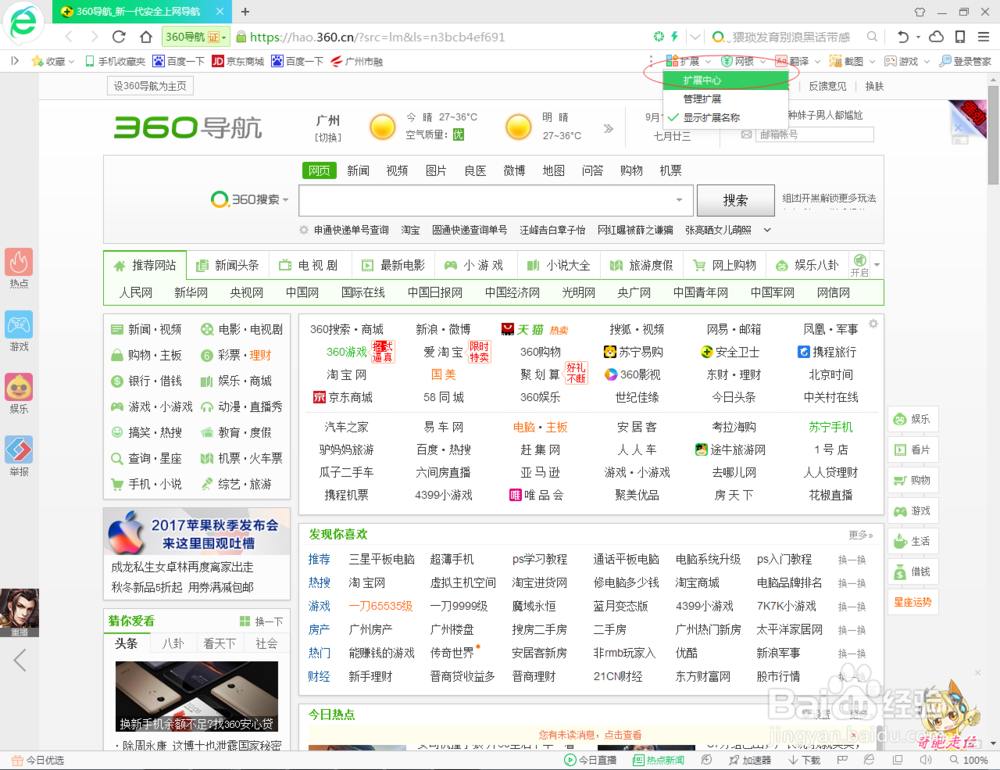Click 设360导航为主页 button
Image resolution: width=1000 pixels, height=770 pixels.
click(x=150, y=86)
